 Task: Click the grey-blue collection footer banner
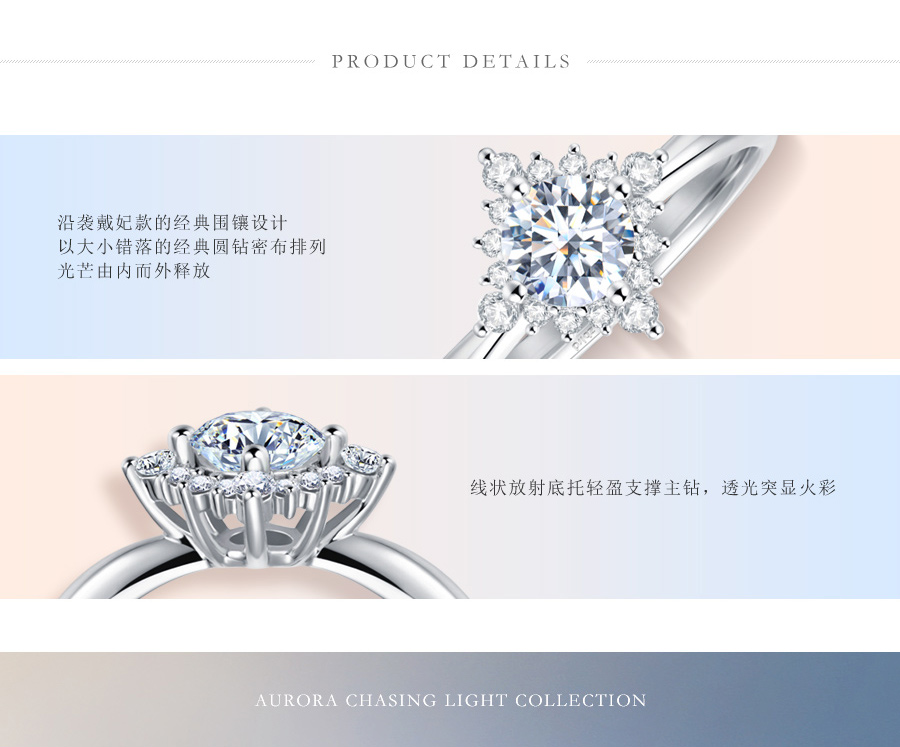pos(450,699)
